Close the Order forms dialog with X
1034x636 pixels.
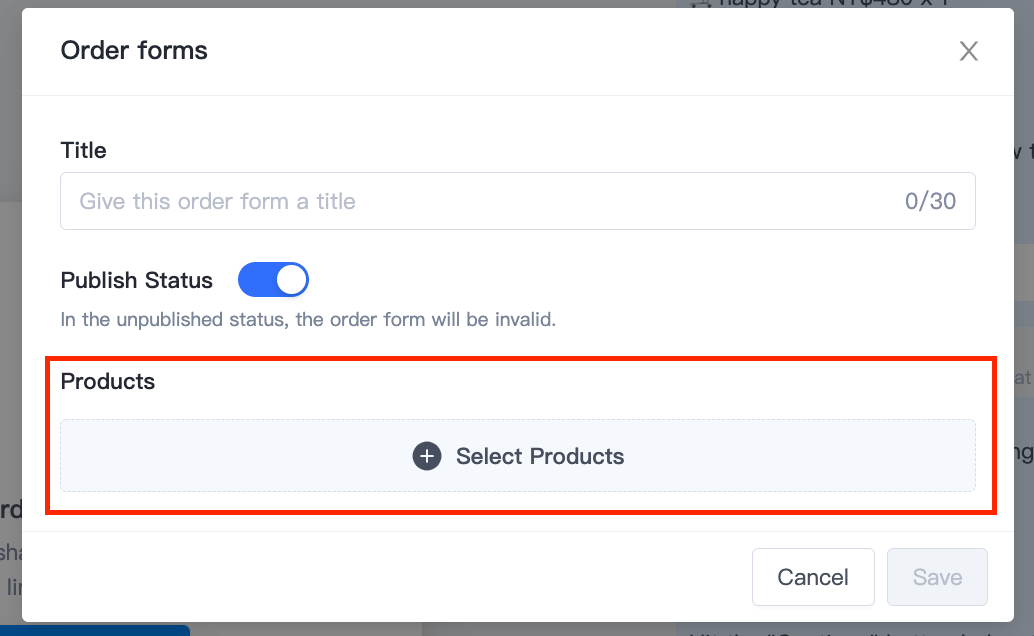coord(968,51)
